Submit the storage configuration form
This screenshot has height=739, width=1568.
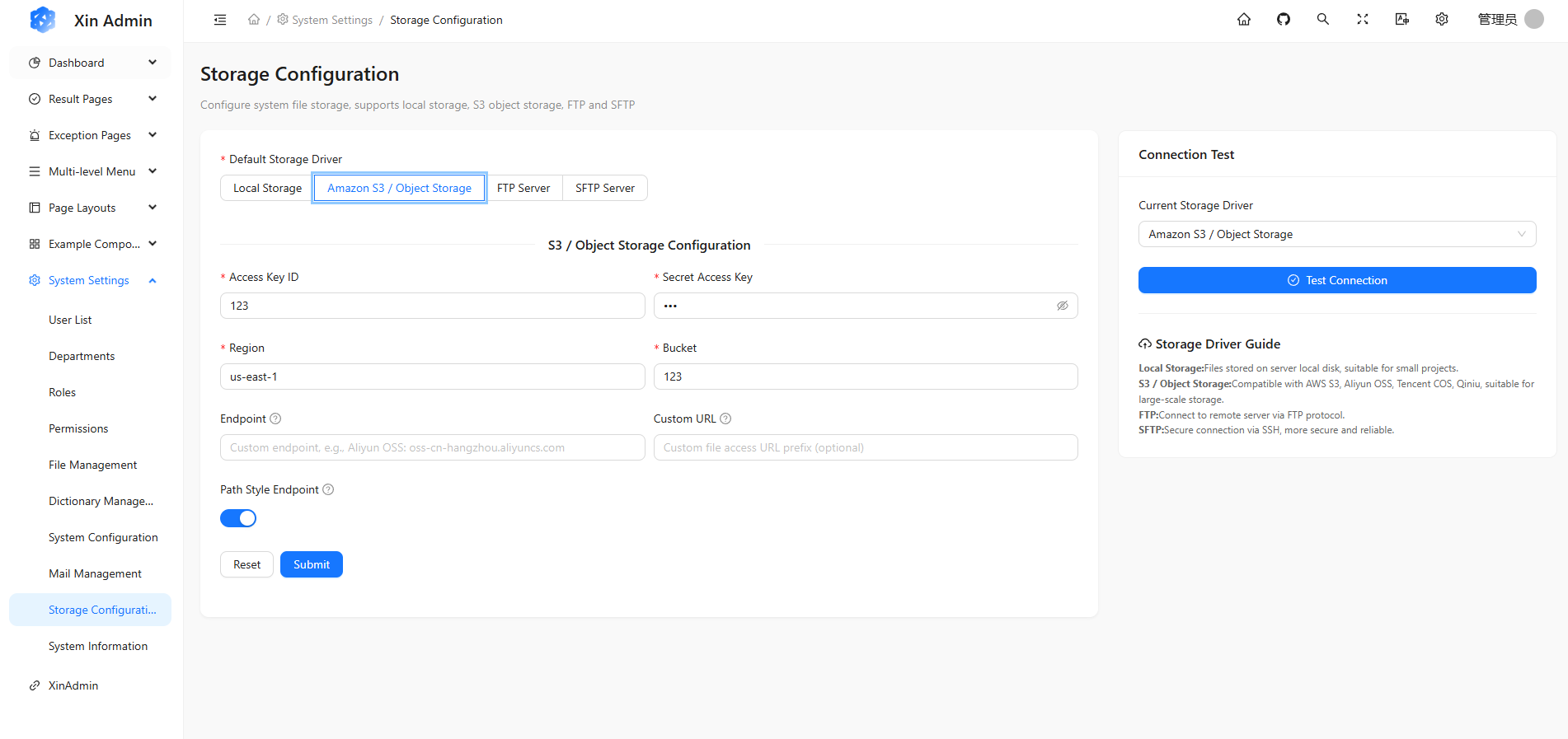click(311, 564)
